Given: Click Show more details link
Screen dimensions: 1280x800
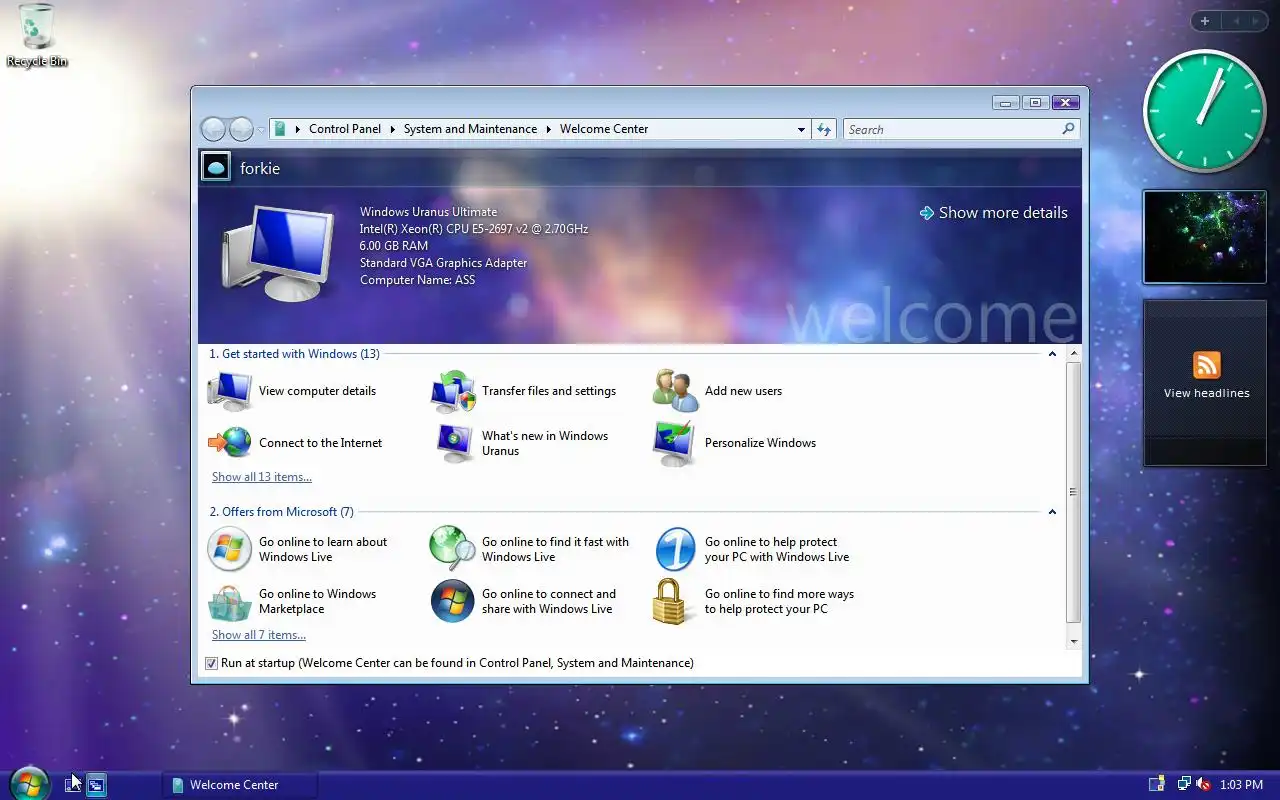Looking at the screenshot, I should 993,213.
